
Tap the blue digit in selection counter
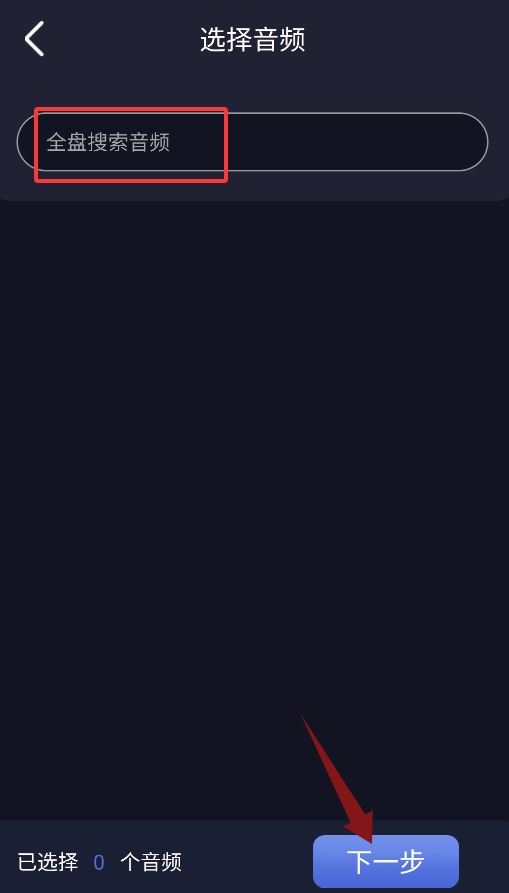99,863
